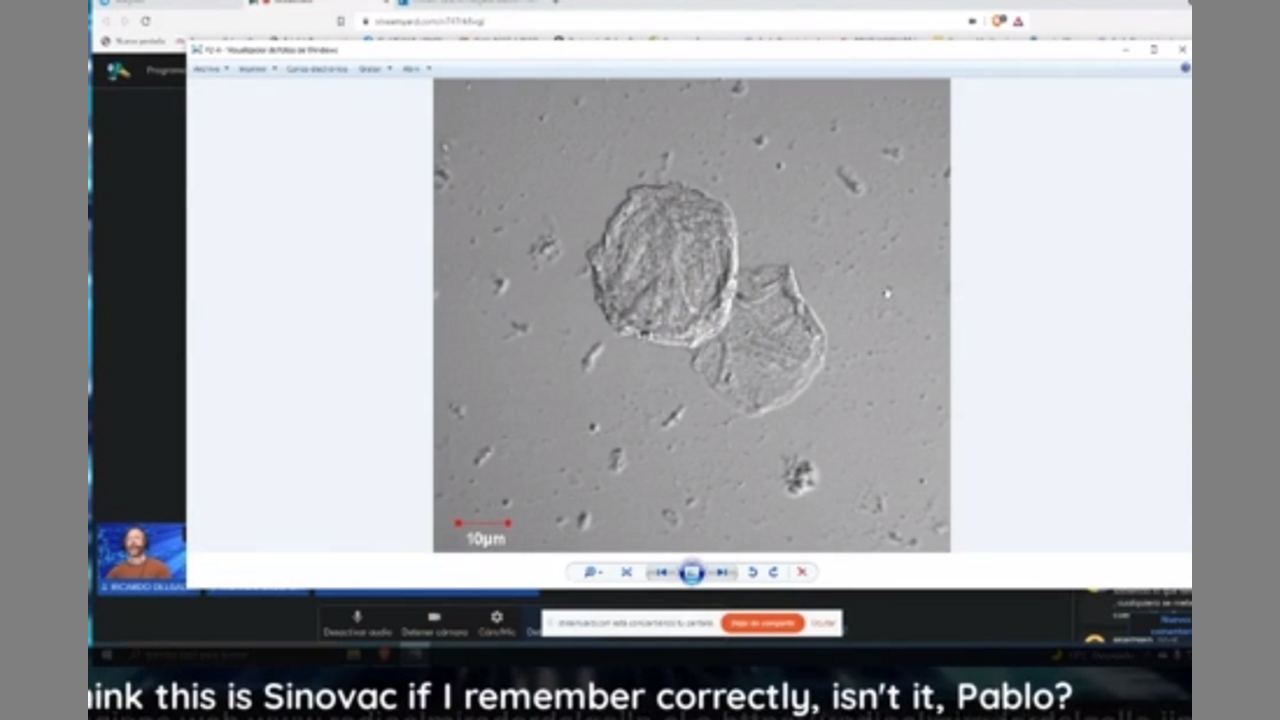Viewport: 1280px width, 720px height.
Task: Open the Archivo menu dropdown
Action: point(211,69)
